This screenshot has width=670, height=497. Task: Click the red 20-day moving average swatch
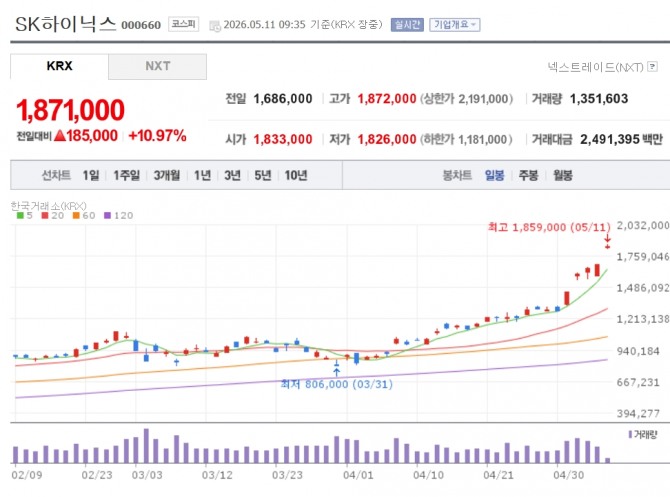point(45,215)
